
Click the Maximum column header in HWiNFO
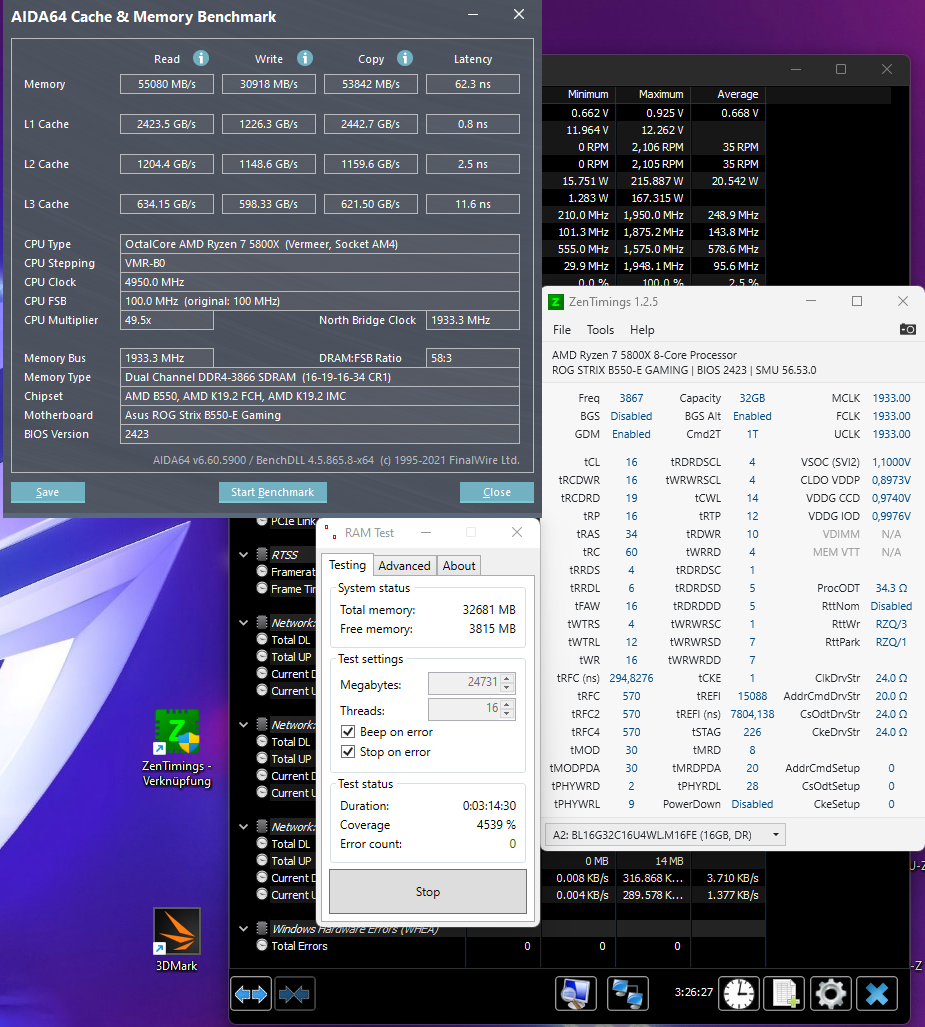coord(661,94)
